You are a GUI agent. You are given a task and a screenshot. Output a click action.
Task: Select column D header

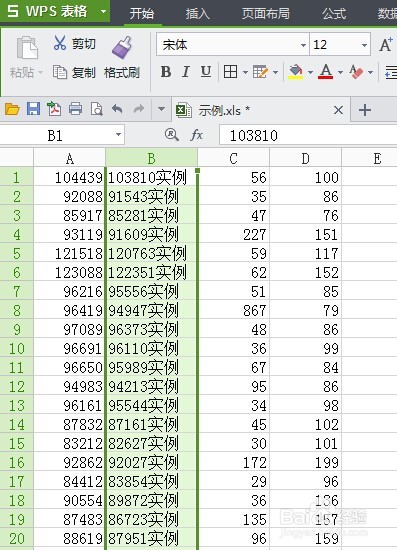305,158
